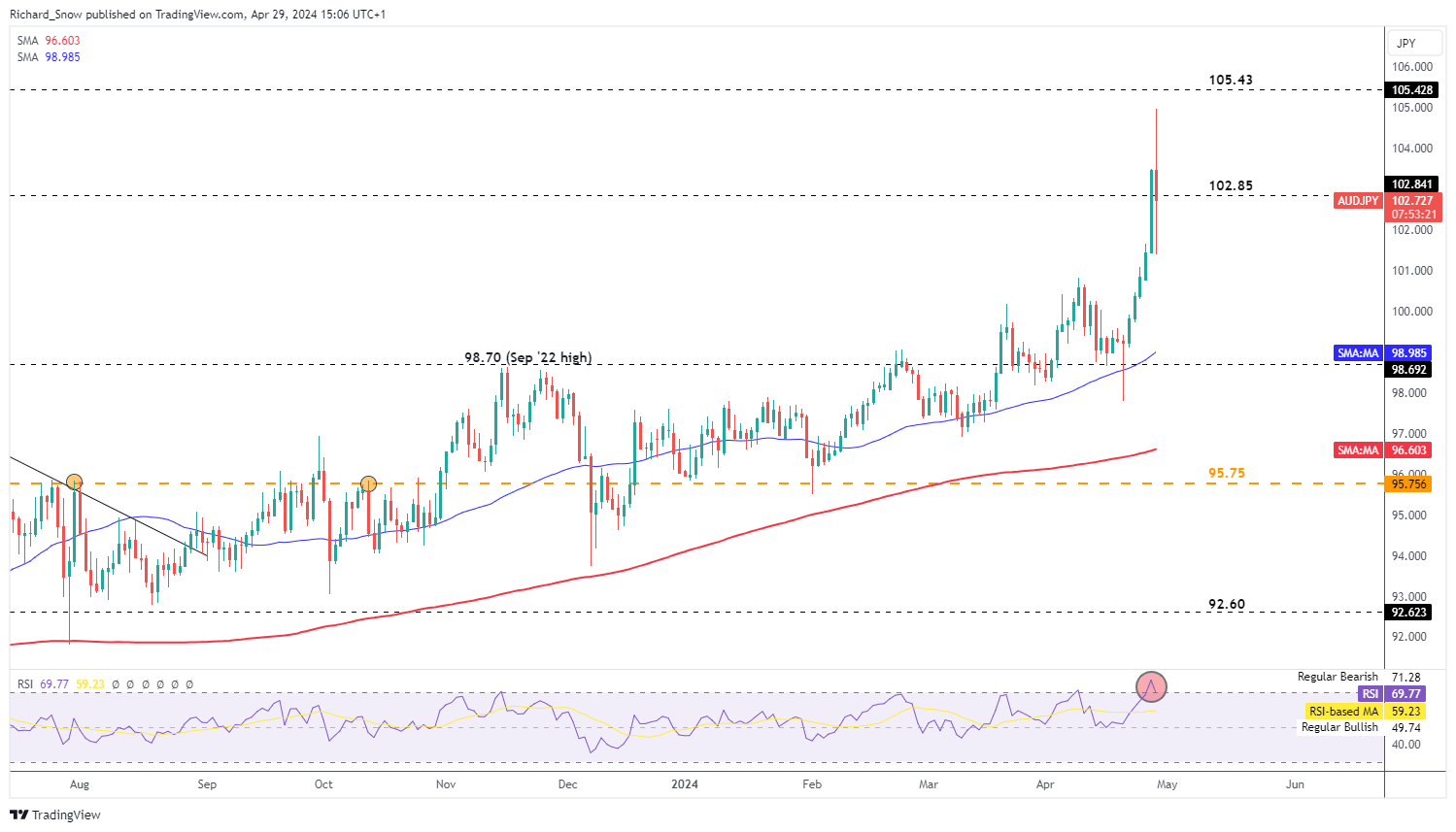The image size is (1456, 832).
Task: Click the 92.623 black price label
Action: [x=1409, y=613]
